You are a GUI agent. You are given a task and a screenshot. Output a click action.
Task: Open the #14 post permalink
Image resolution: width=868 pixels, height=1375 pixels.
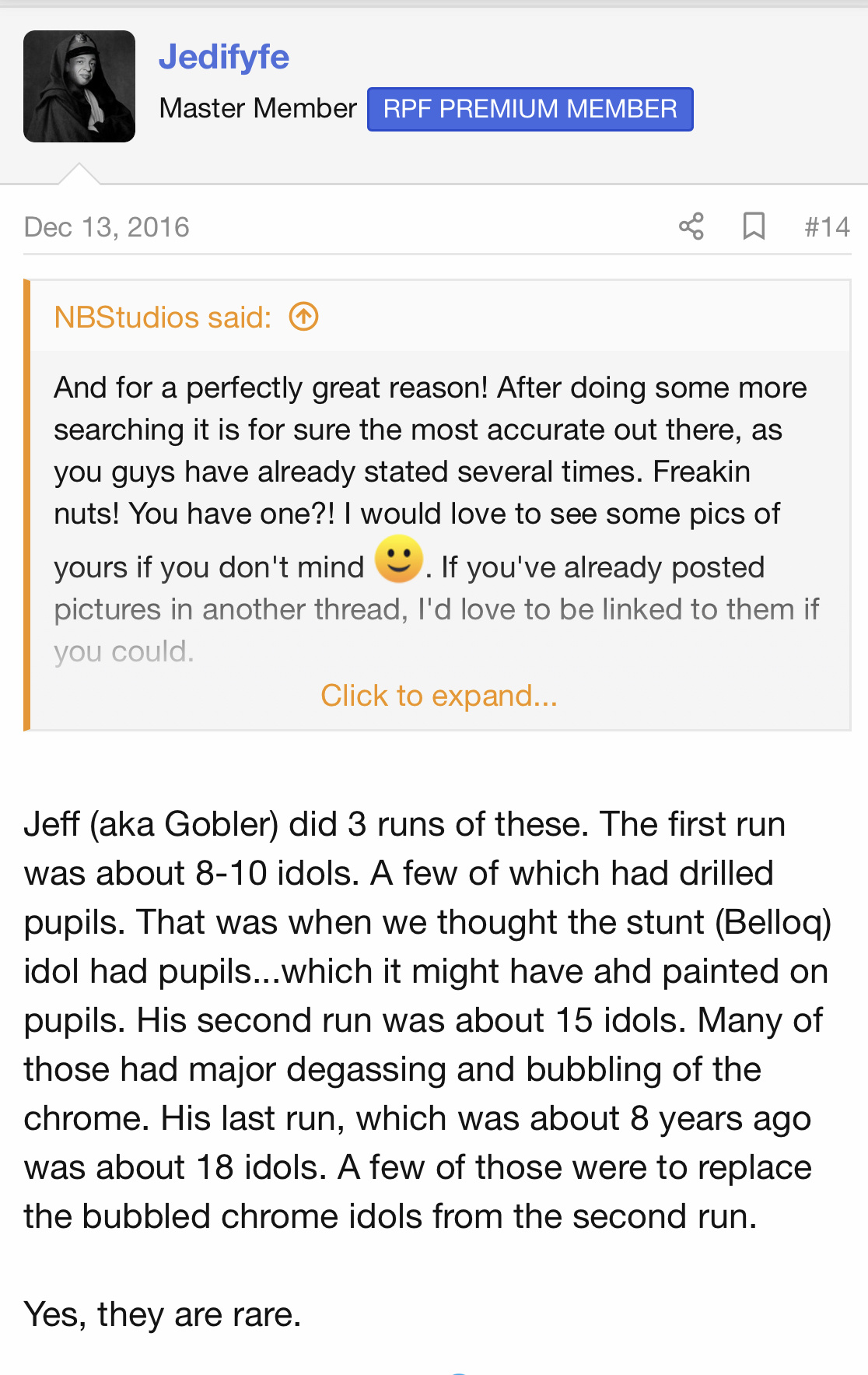click(x=827, y=226)
